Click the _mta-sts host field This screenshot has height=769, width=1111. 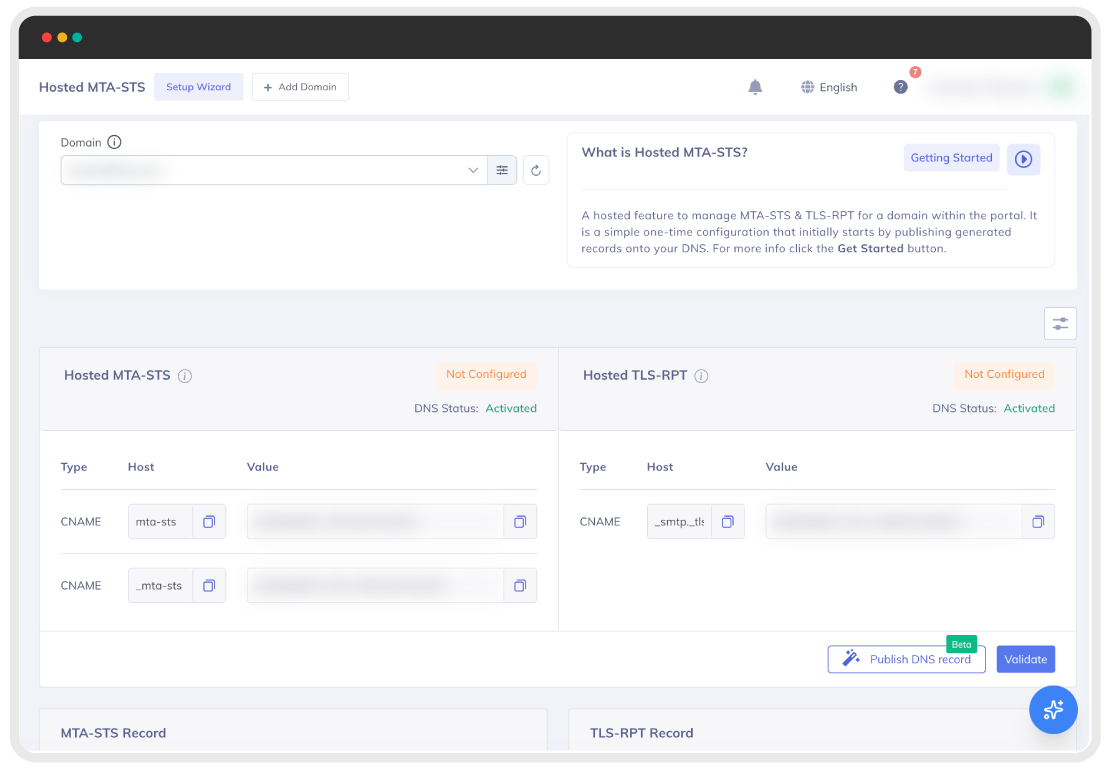[161, 585]
